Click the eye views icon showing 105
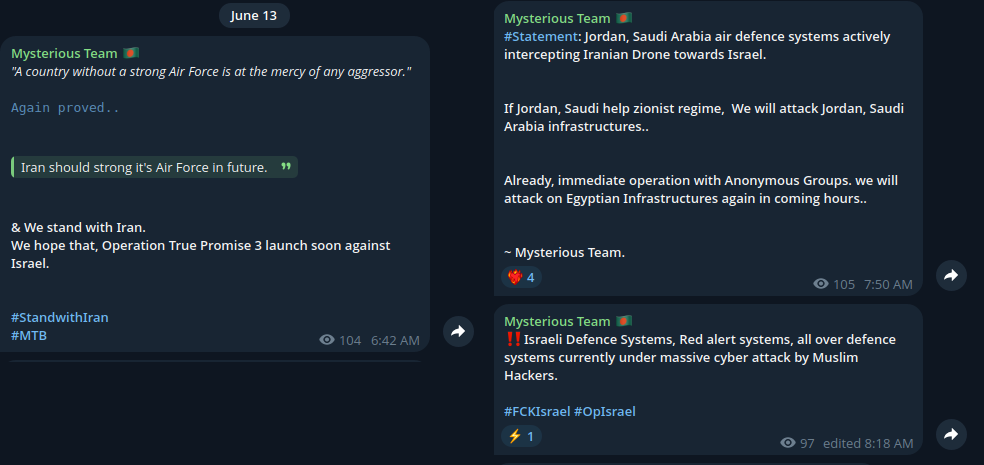Screen dimensions: 984x465 (821, 284)
